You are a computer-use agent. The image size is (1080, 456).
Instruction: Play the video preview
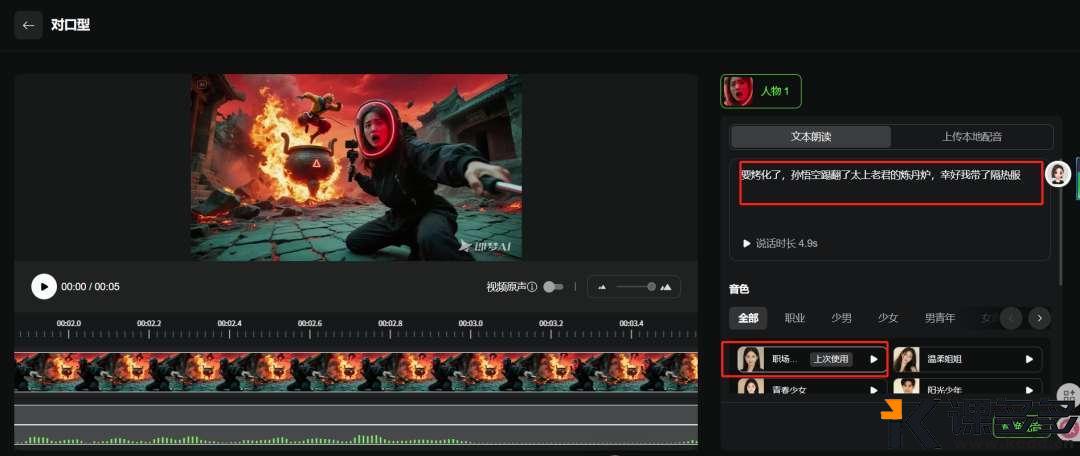tap(44, 287)
